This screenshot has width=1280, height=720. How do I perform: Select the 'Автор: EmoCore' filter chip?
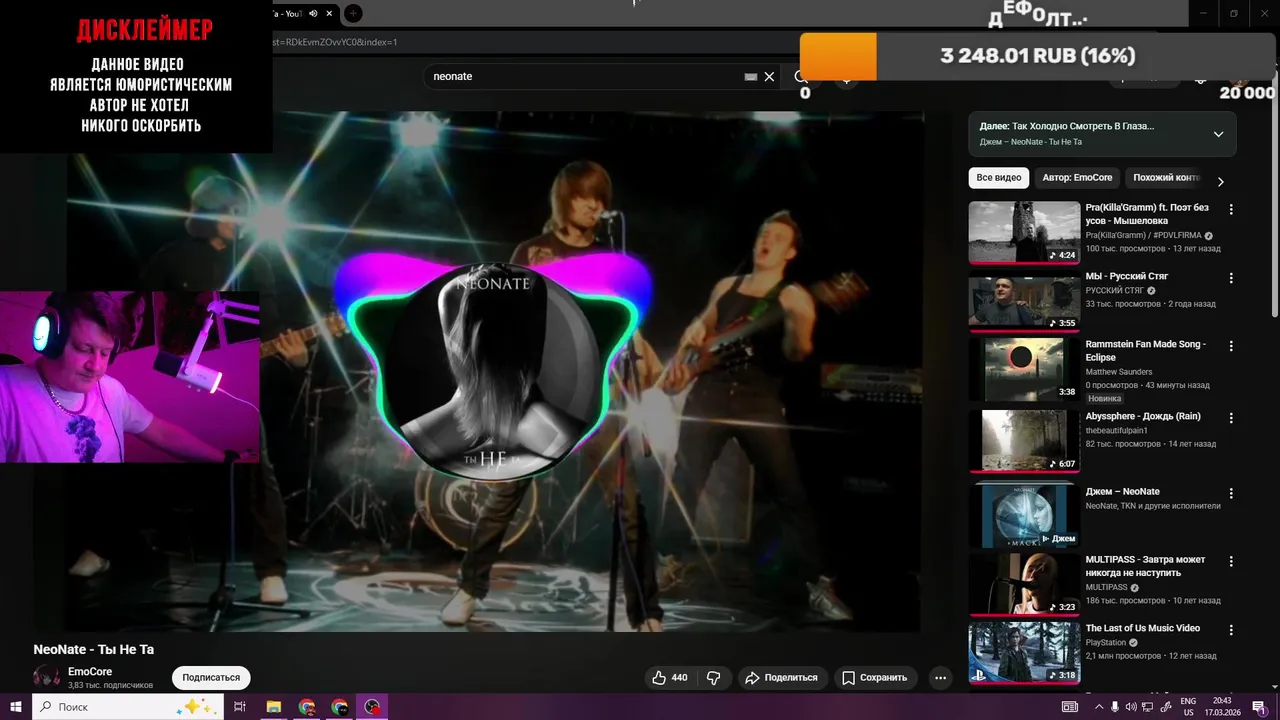[1077, 178]
